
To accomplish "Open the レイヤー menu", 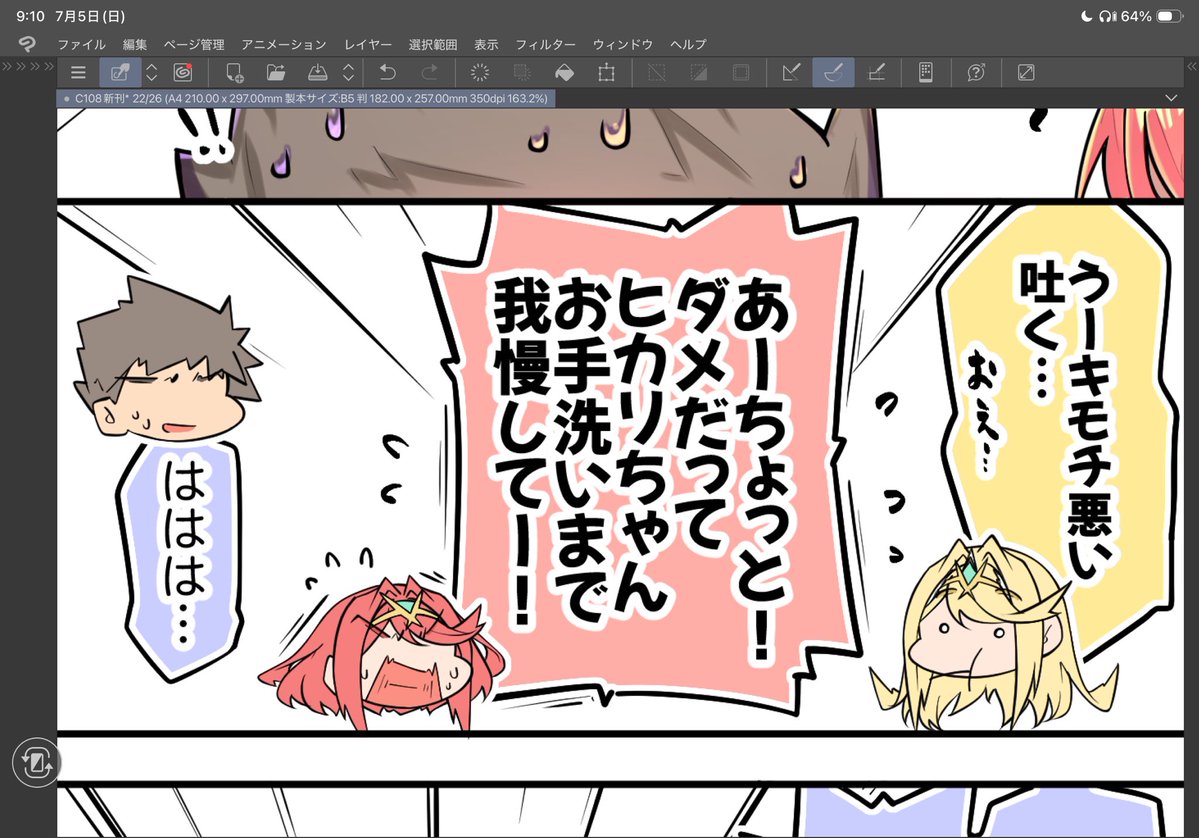I will 368,44.
